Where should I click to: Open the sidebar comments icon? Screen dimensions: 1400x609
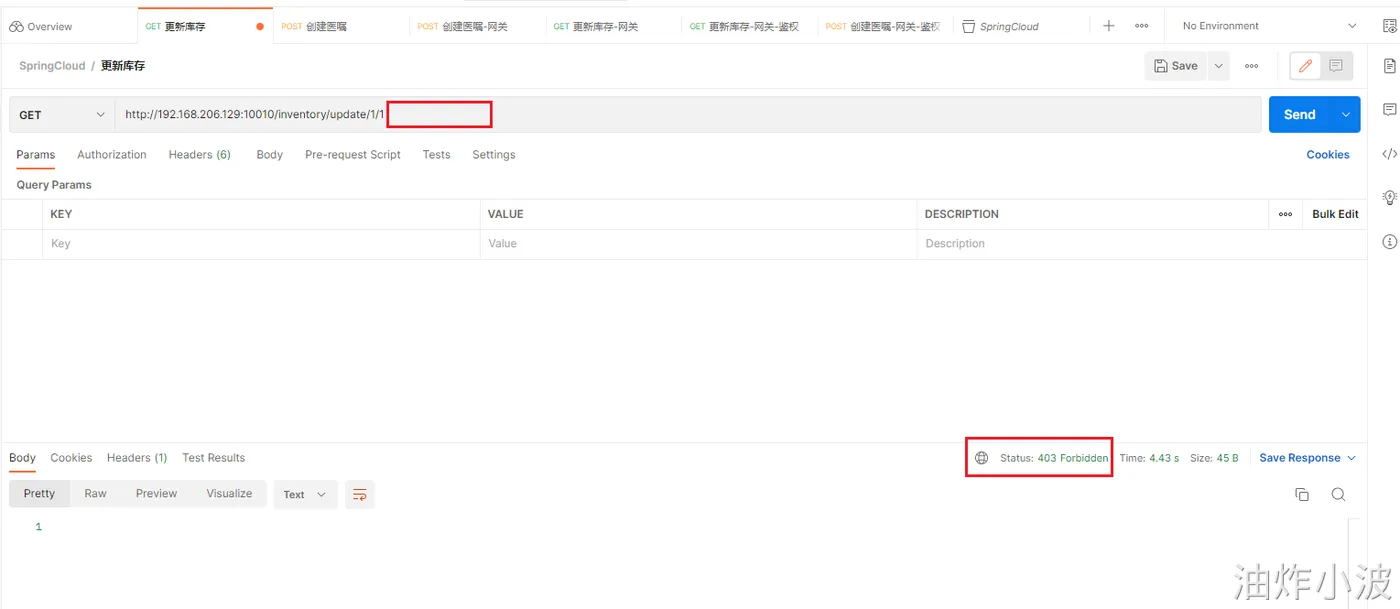coord(1389,109)
